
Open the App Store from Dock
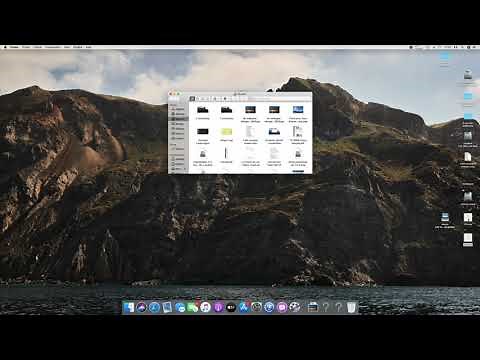244,307
